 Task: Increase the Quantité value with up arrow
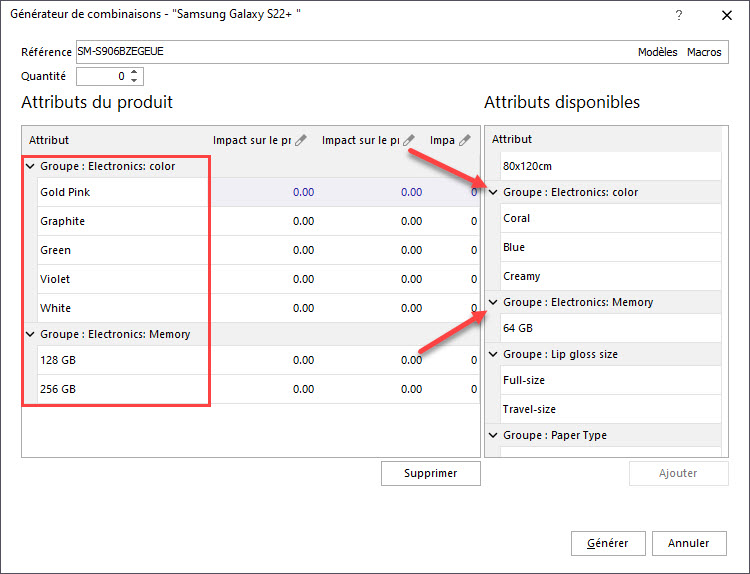(134, 72)
